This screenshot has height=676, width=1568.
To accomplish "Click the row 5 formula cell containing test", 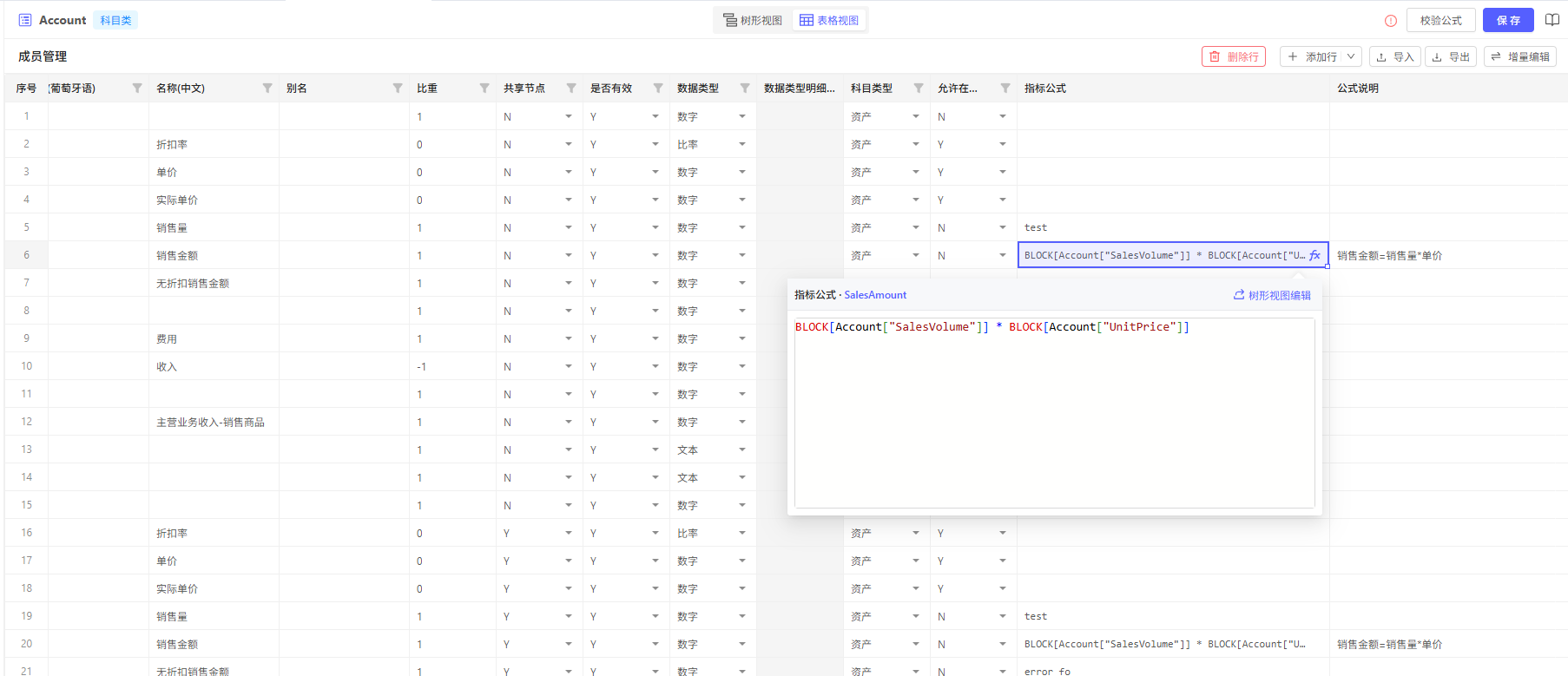I will pyautogui.click(x=1173, y=227).
